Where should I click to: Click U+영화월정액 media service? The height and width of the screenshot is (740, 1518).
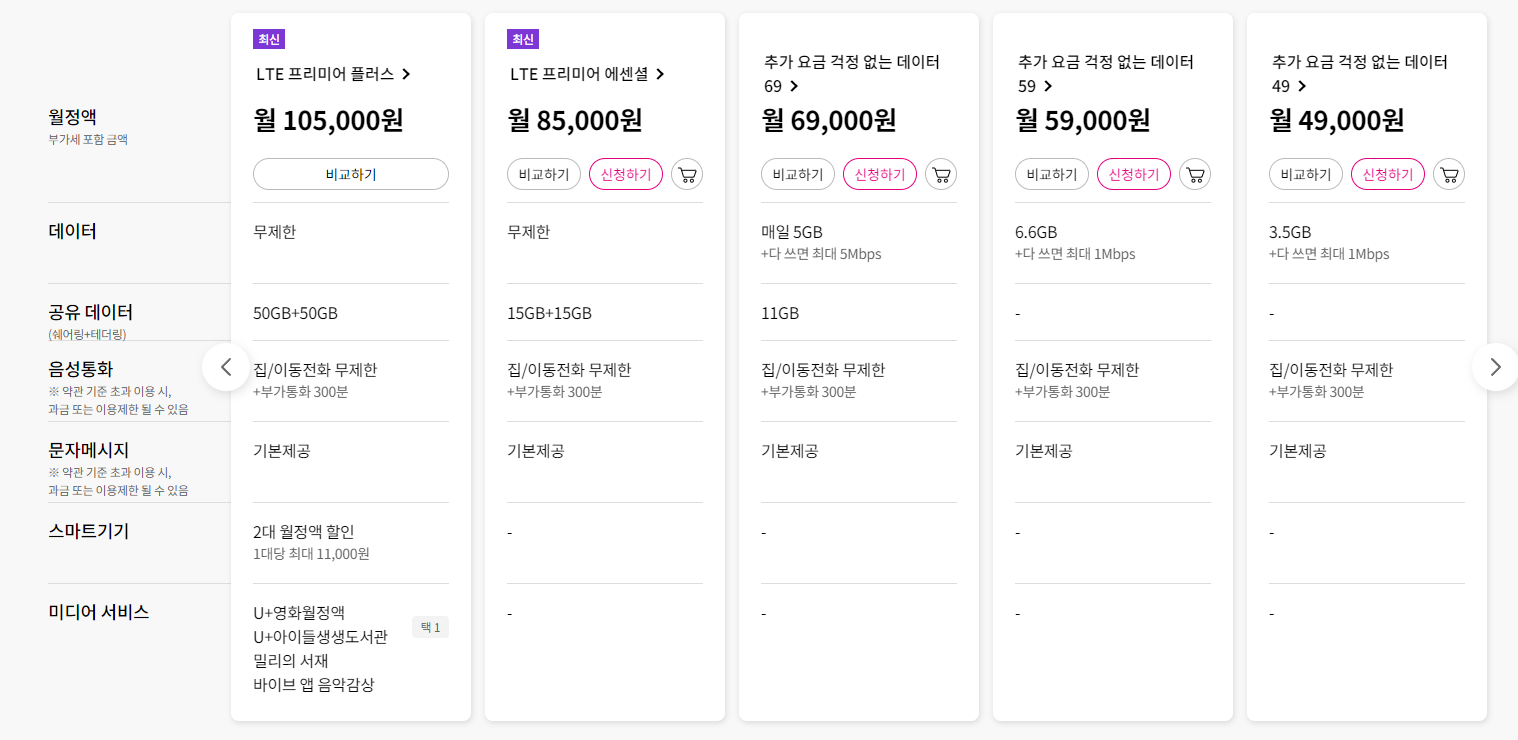pyautogui.click(x=299, y=612)
